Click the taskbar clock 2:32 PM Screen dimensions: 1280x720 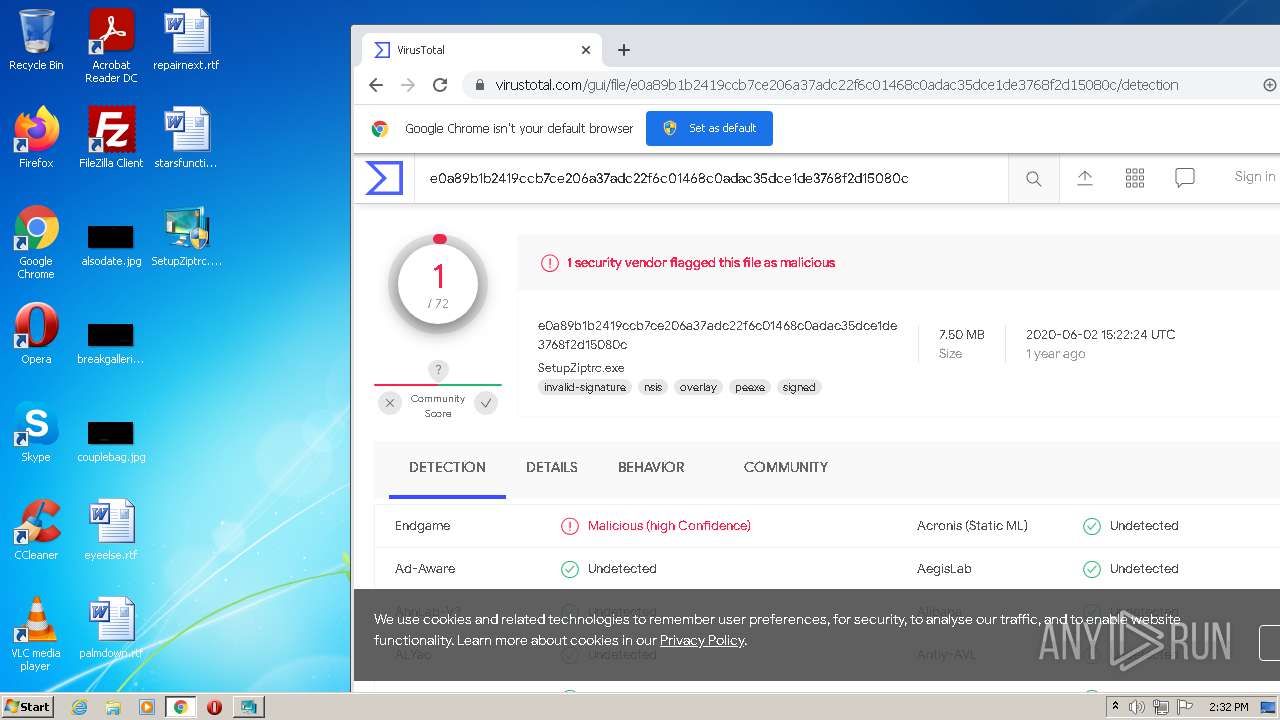1228,707
